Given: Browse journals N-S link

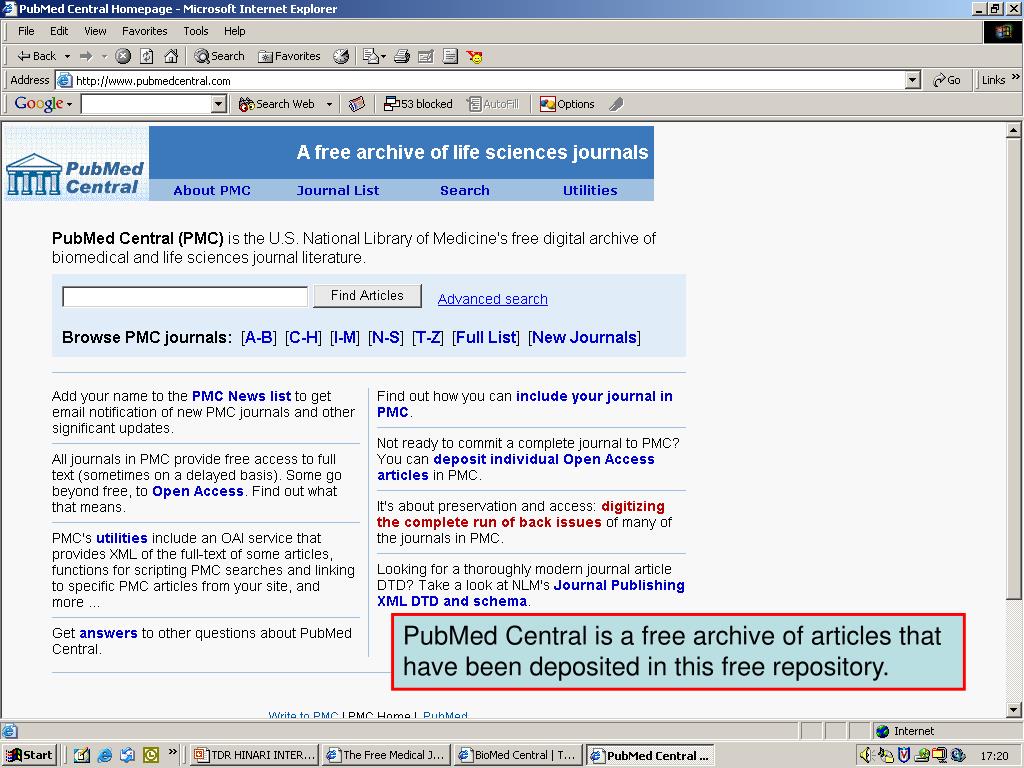Looking at the screenshot, I should [385, 338].
